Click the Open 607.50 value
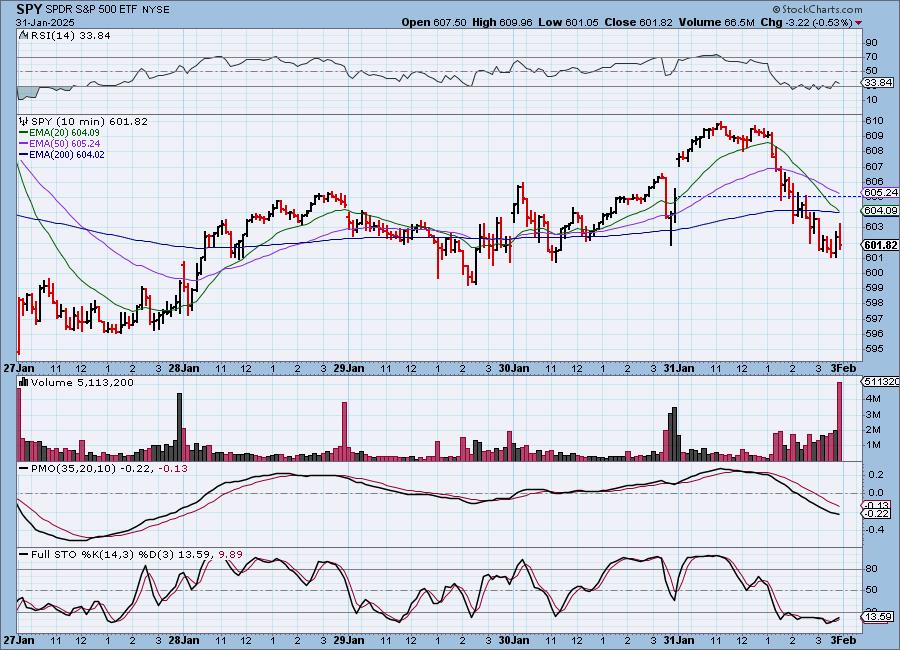Image resolution: width=900 pixels, height=650 pixels. click(434, 22)
